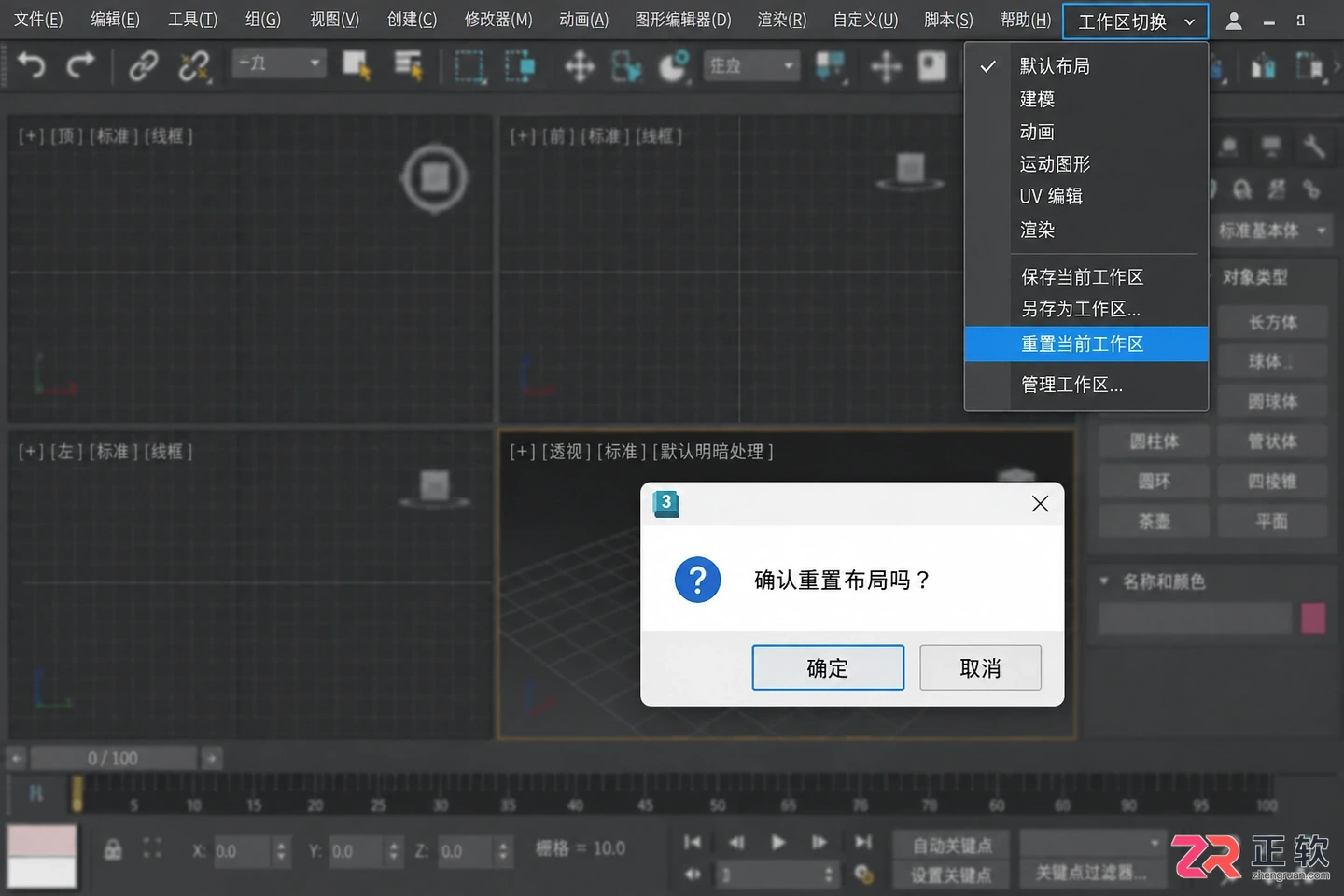1344x896 pixels.
Task: Open the Utilities wrench panel
Action: [x=1314, y=146]
